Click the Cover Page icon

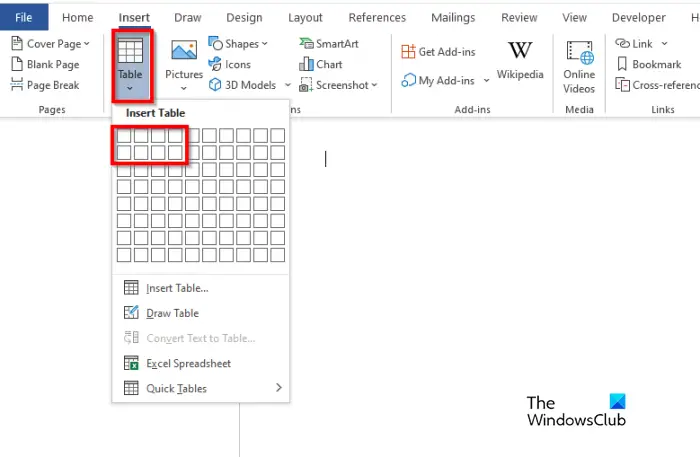click(17, 43)
